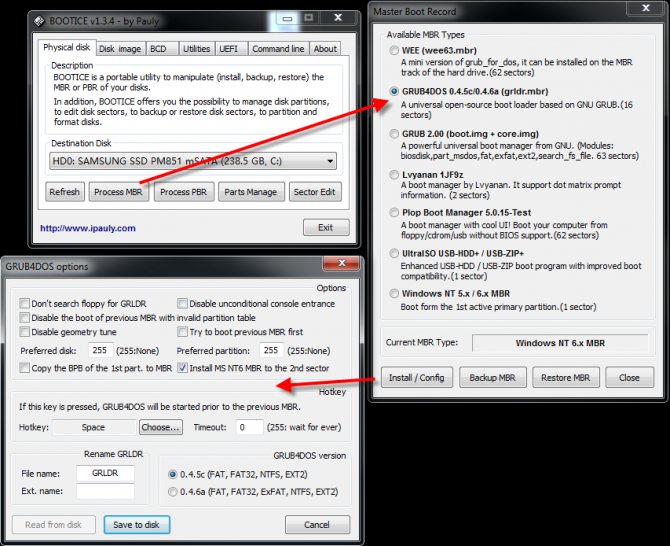Image resolution: width=670 pixels, height=546 pixels.
Task: Switch to the Disk image tab
Action: pos(120,49)
